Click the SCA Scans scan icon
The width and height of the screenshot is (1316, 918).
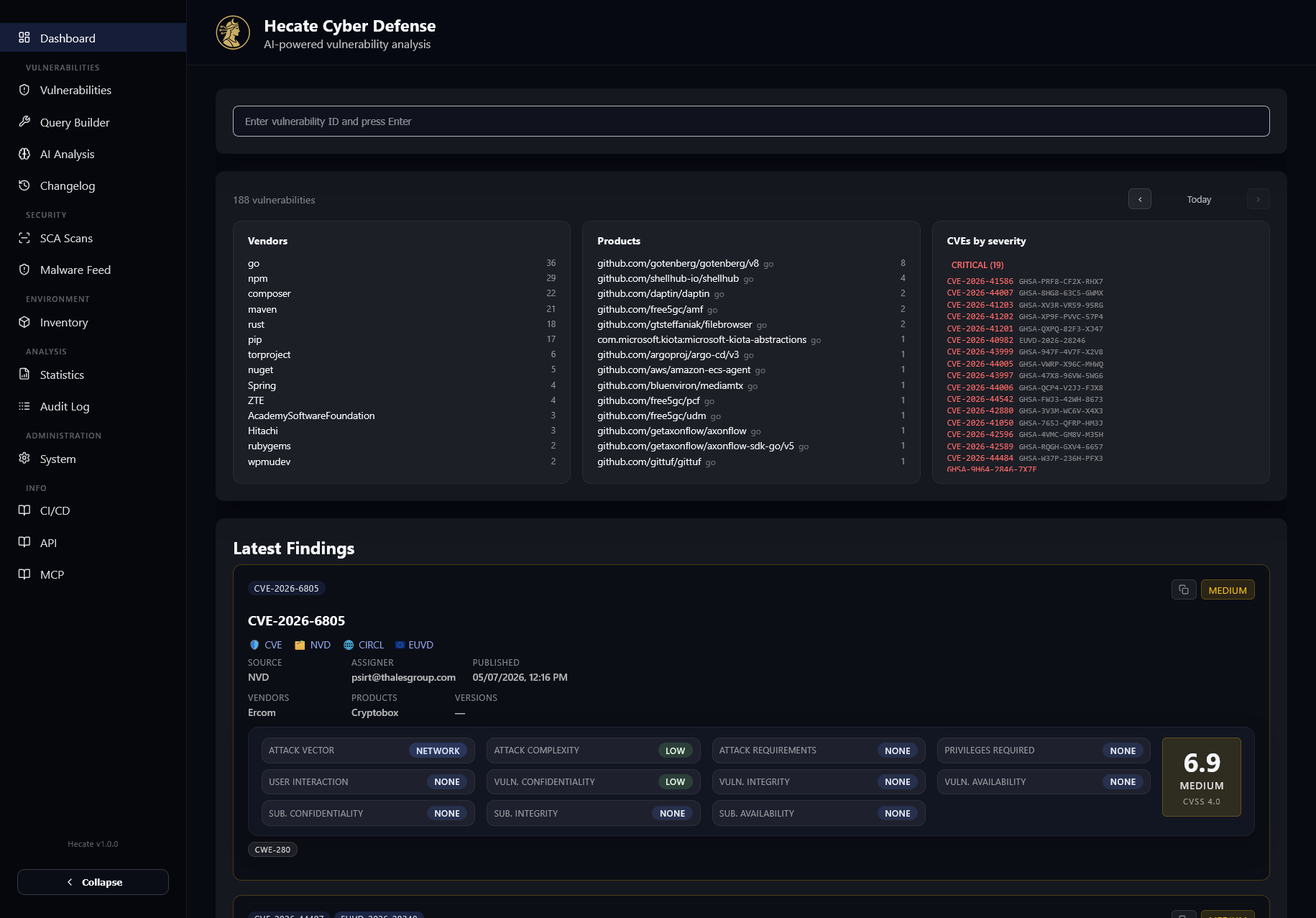coord(24,238)
